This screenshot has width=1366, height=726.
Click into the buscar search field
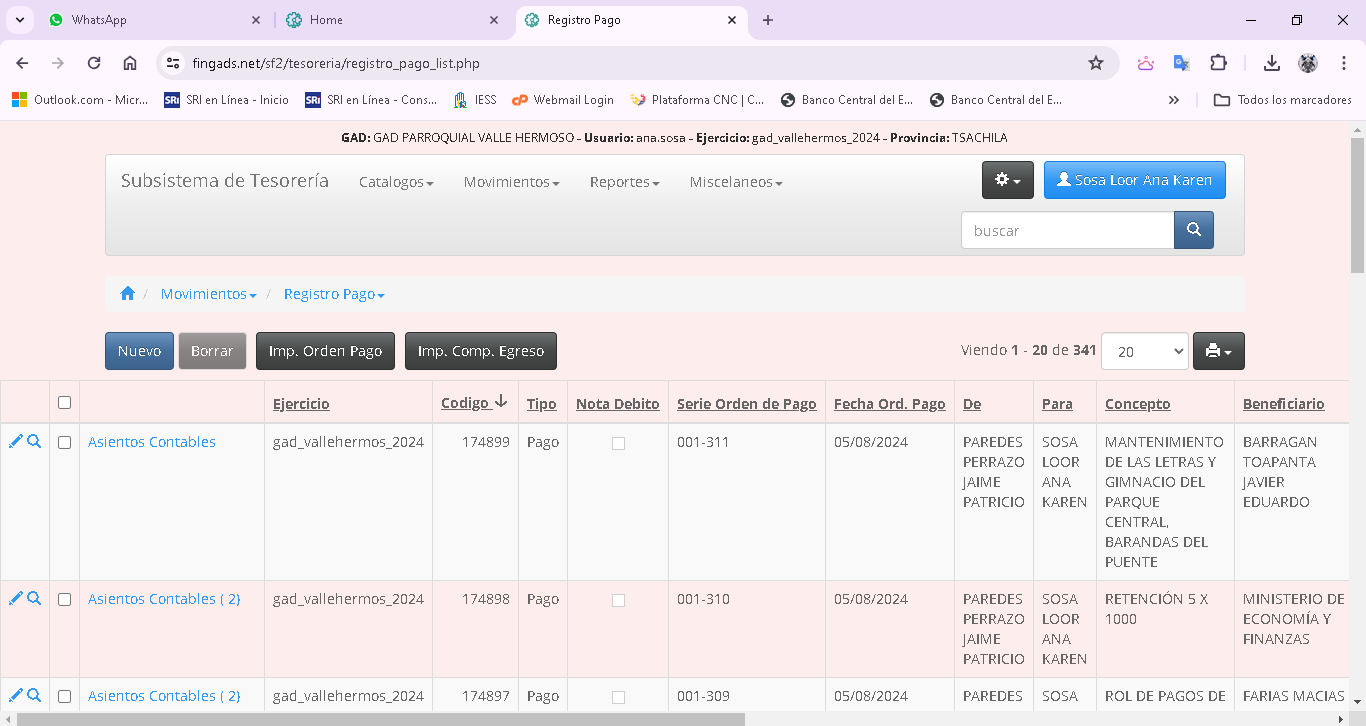tap(1067, 230)
